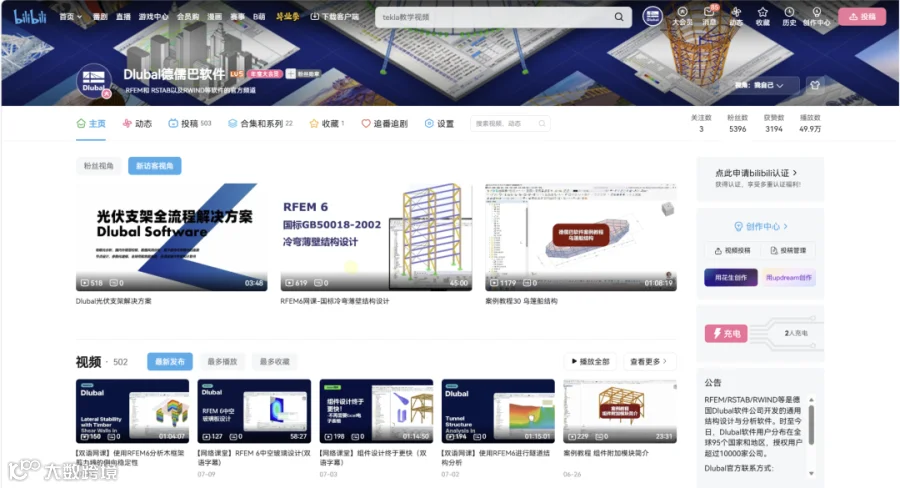The image size is (900, 488).
Task: Click the 公告 panel scrollbar
Action: (811, 425)
